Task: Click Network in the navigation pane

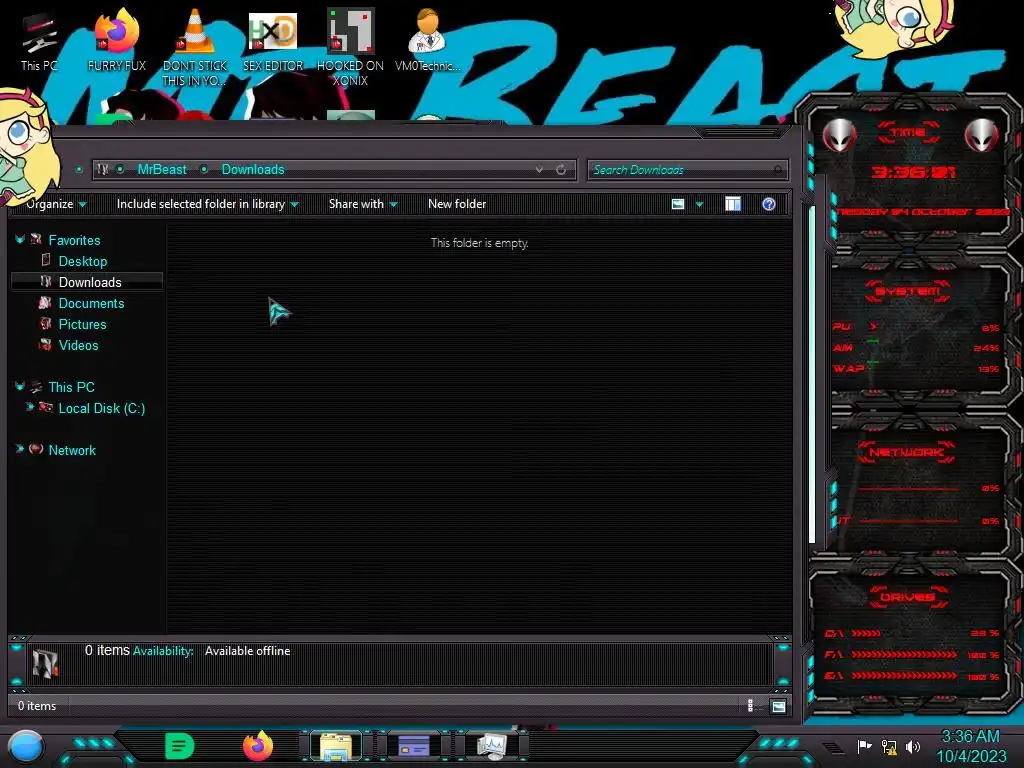Action: coord(72,451)
